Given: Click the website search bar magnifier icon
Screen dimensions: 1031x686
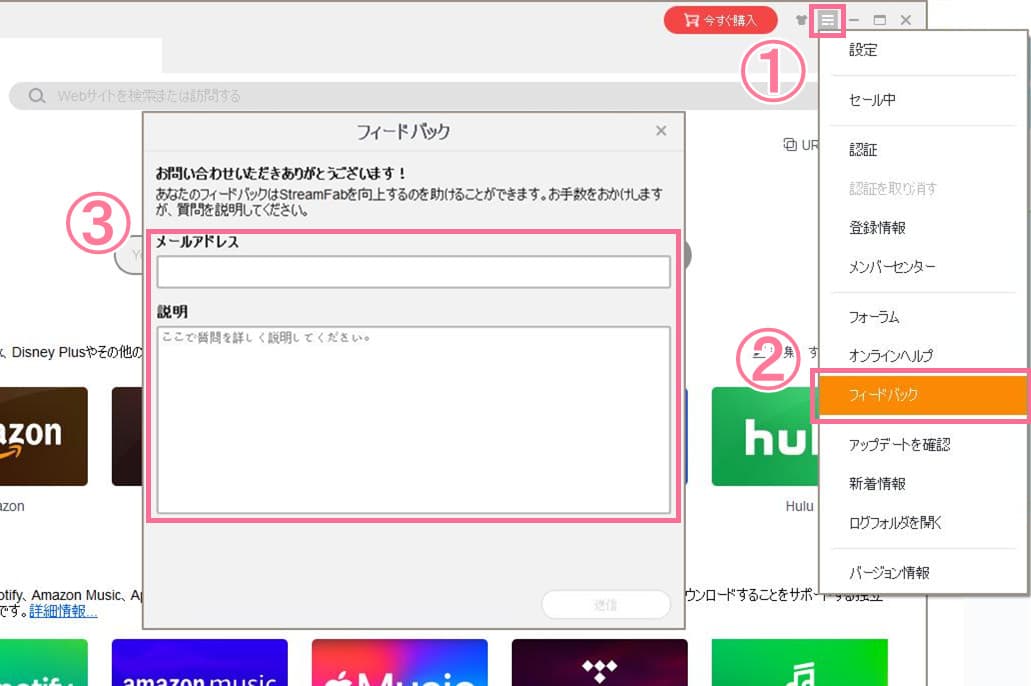Looking at the screenshot, I should coord(37,96).
